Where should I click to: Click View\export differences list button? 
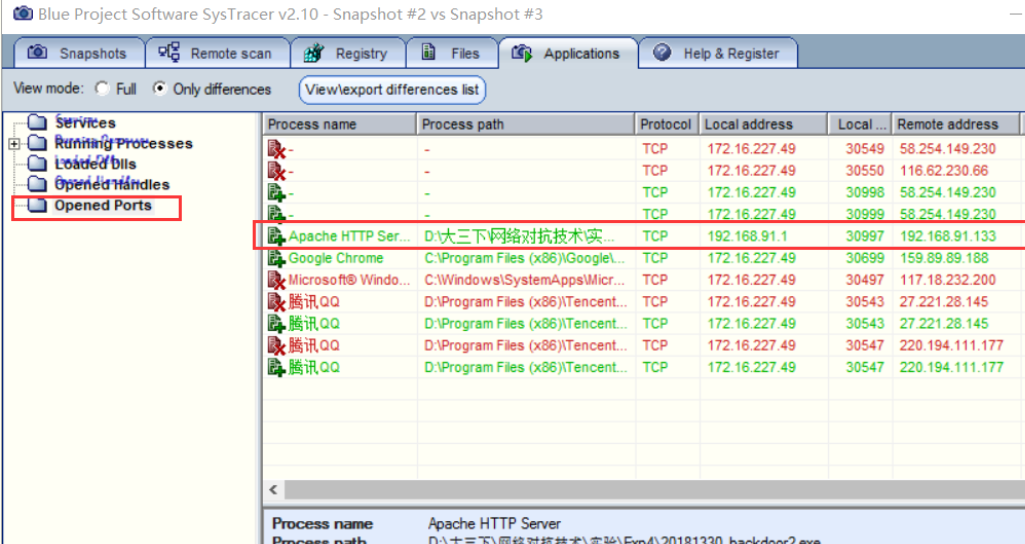pos(392,90)
